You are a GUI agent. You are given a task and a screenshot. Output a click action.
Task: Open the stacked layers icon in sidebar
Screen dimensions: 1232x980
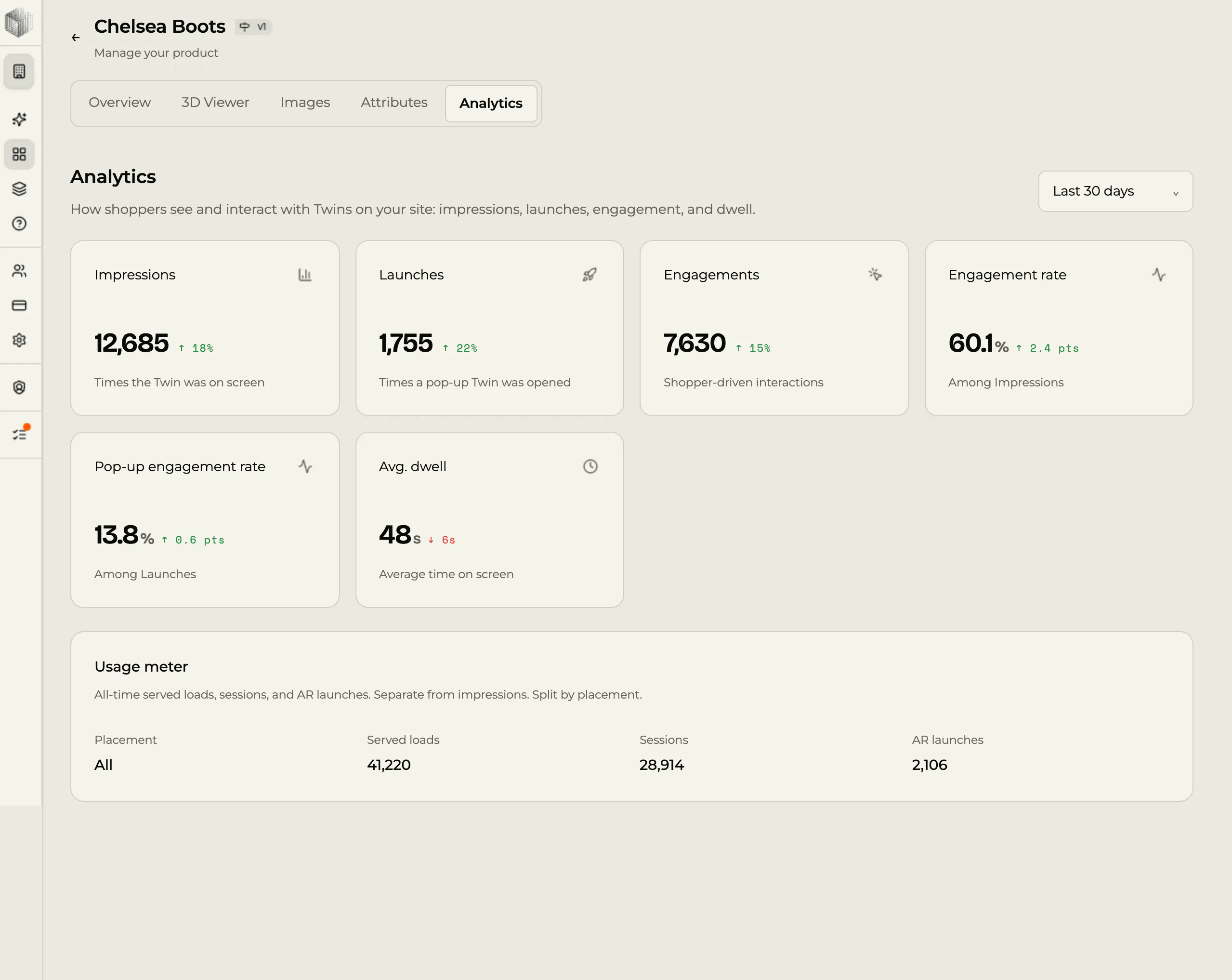tap(19, 189)
